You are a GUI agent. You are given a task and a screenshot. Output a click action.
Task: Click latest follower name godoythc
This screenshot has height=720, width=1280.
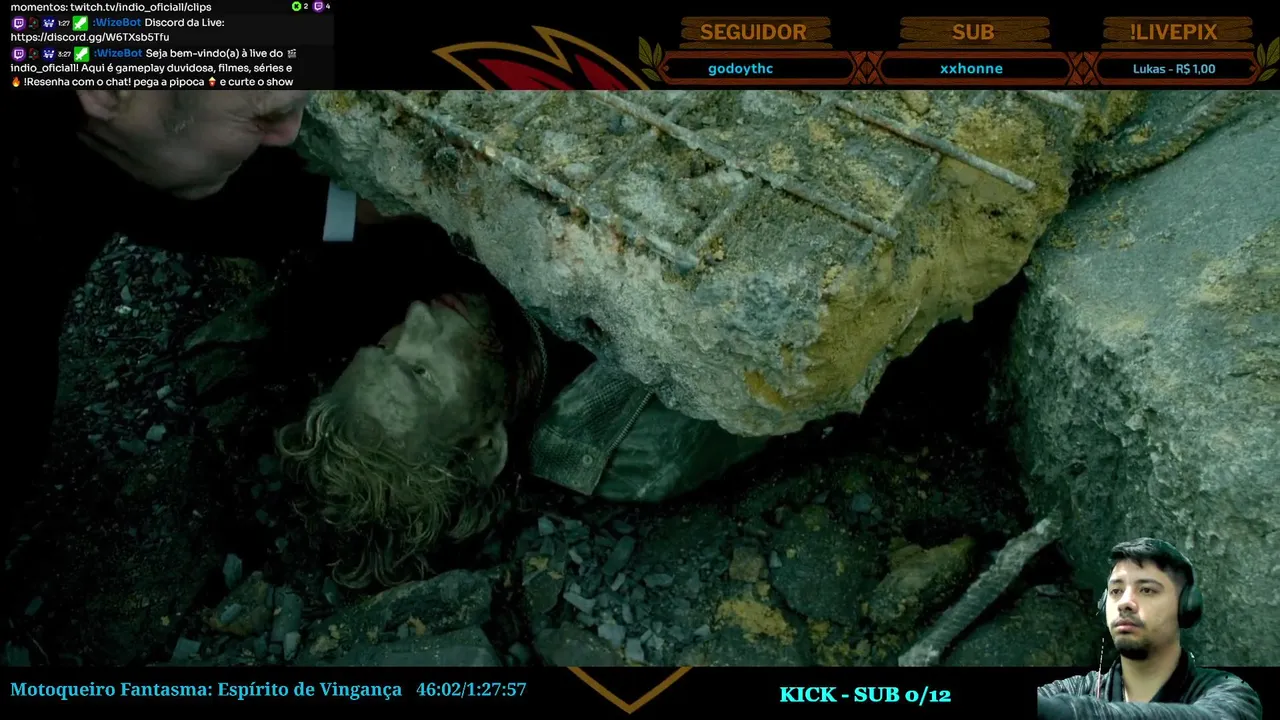[740, 69]
